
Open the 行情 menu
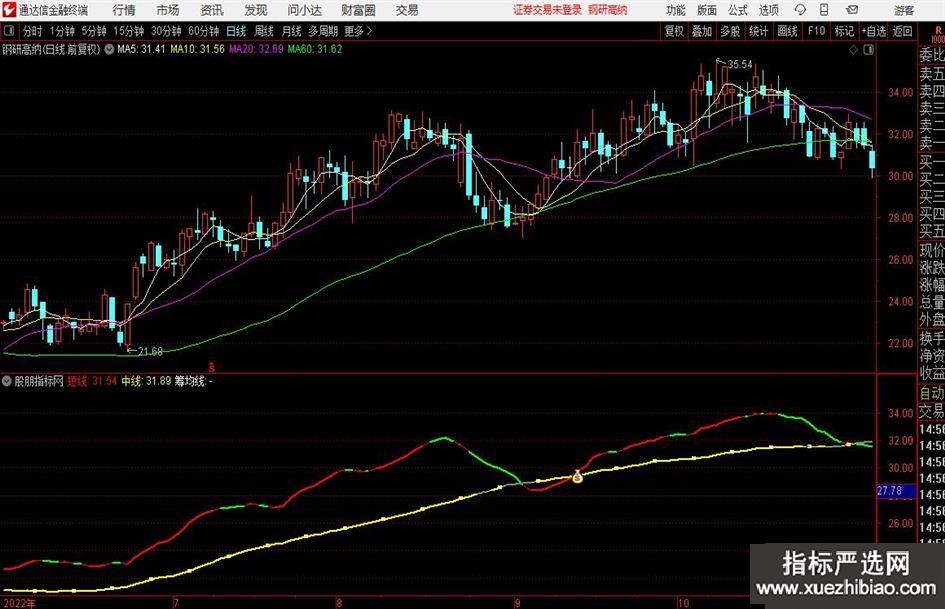tap(124, 10)
